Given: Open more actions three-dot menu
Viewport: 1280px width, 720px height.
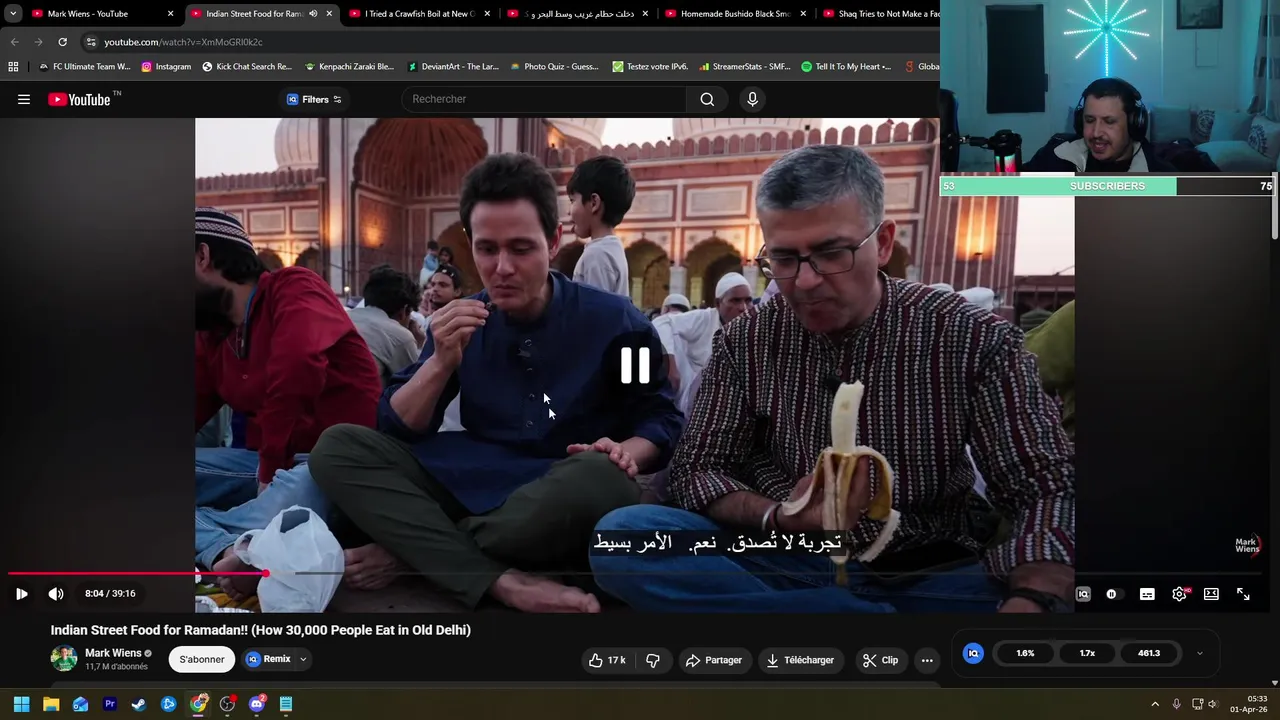Looking at the screenshot, I should (927, 660).
